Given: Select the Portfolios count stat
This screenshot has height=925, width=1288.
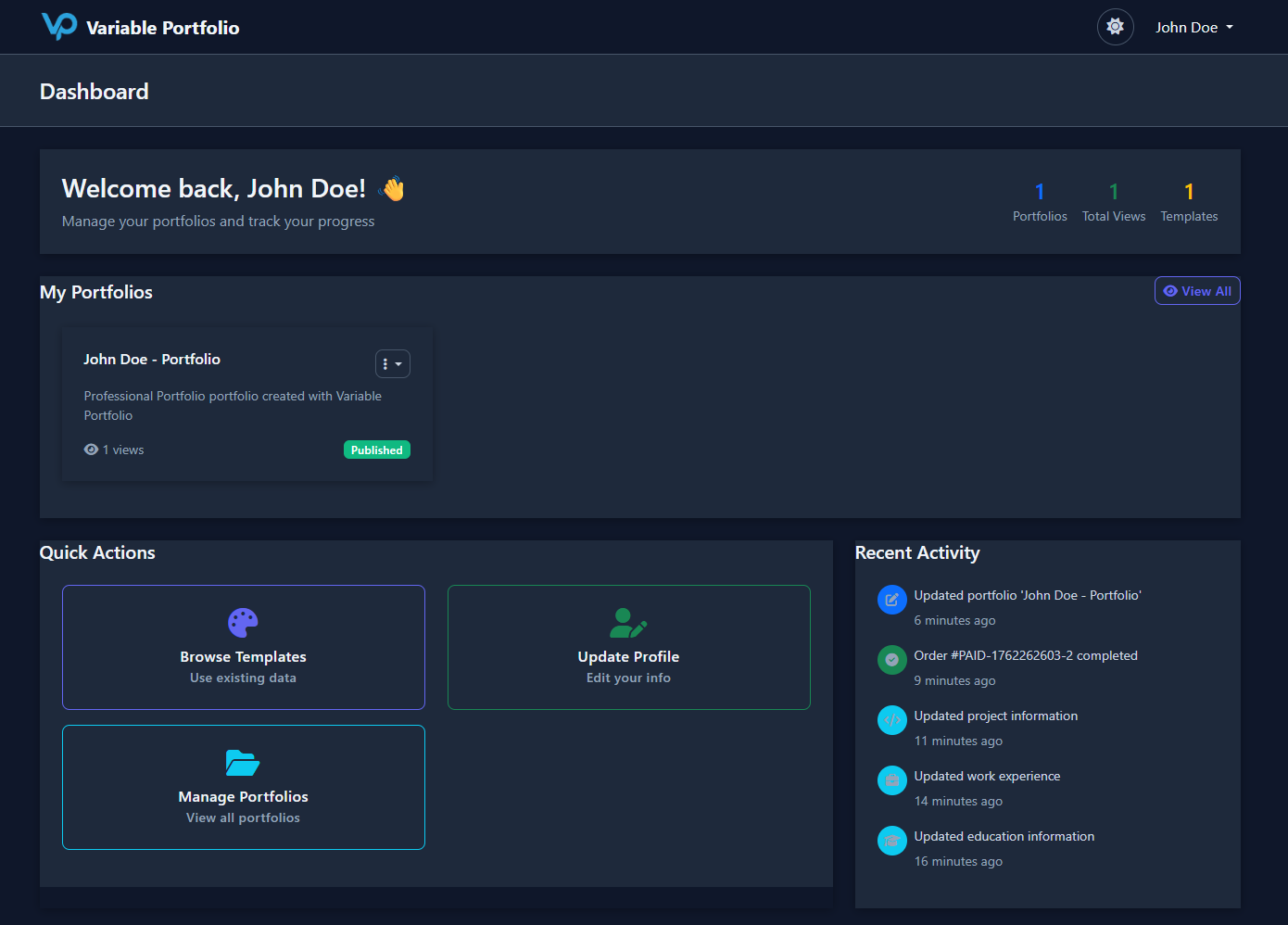Looking at the screenshot, I should 1040,202.
